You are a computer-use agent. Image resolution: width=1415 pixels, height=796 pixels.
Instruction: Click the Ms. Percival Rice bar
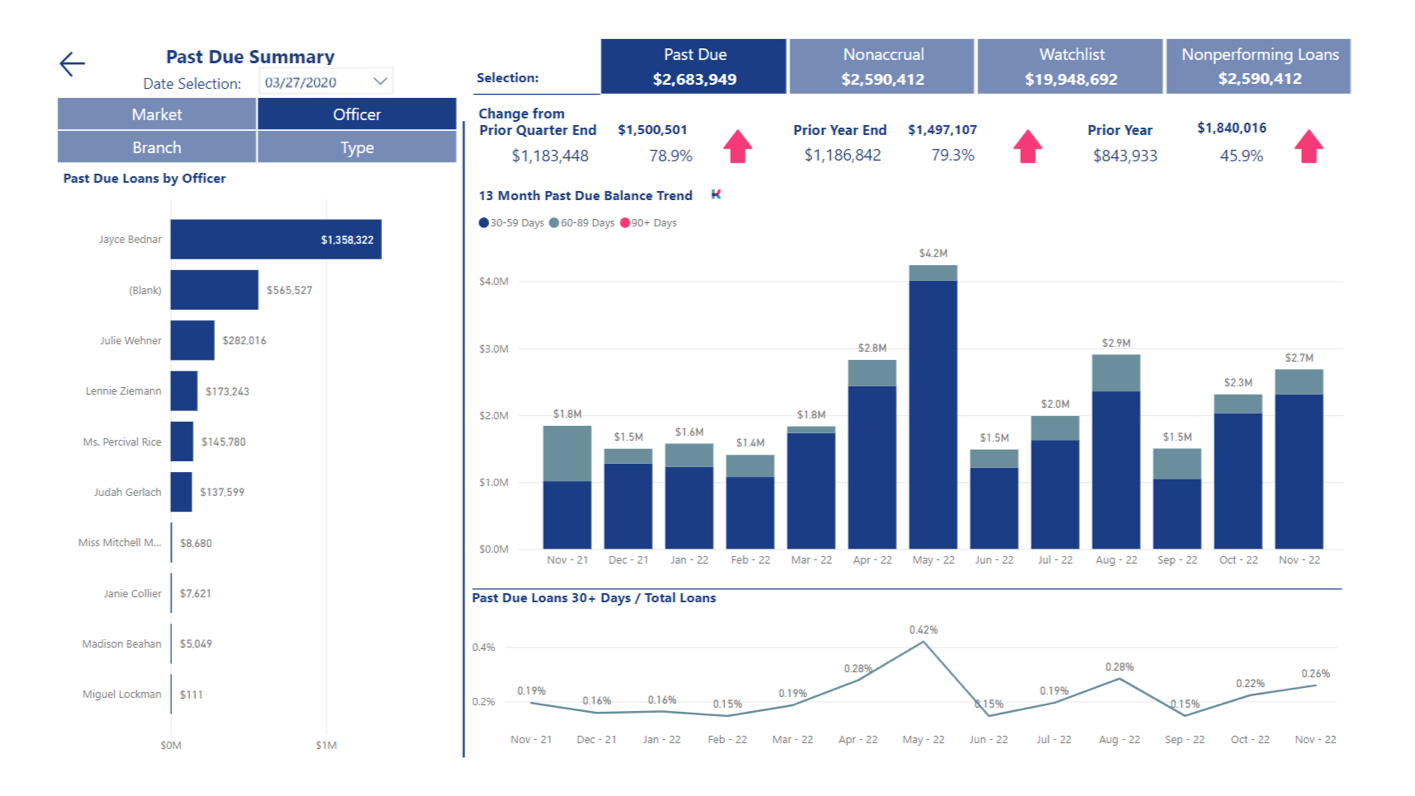coord(182,442)
